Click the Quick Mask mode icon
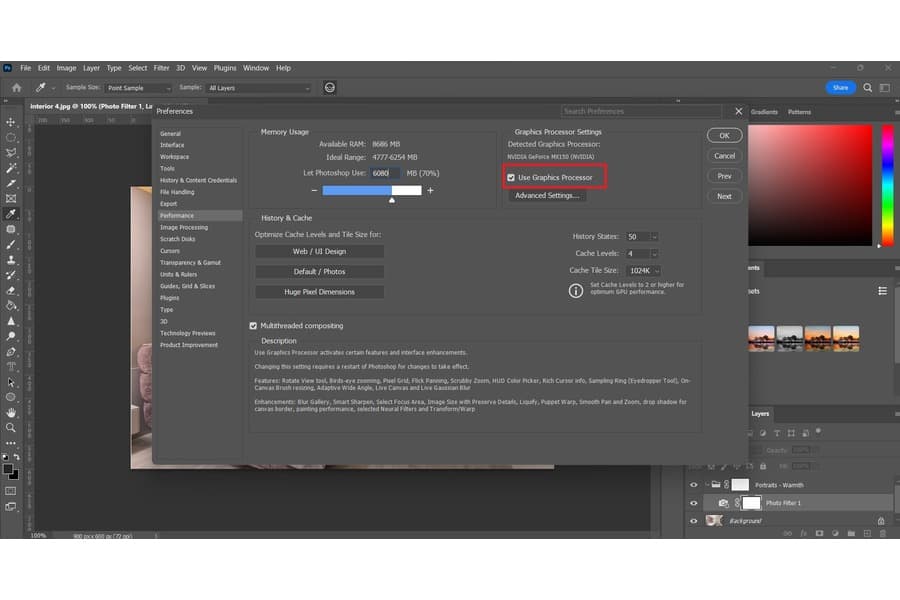900x600 pixels. (x=11, y=491)
